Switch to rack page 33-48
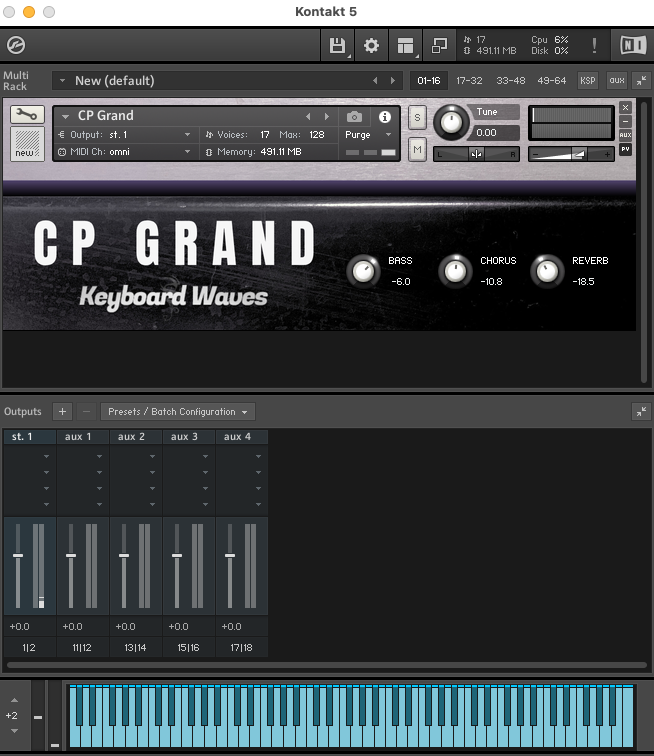The width and height of the screenshot is (654, 756). click(x=511, y=81)
